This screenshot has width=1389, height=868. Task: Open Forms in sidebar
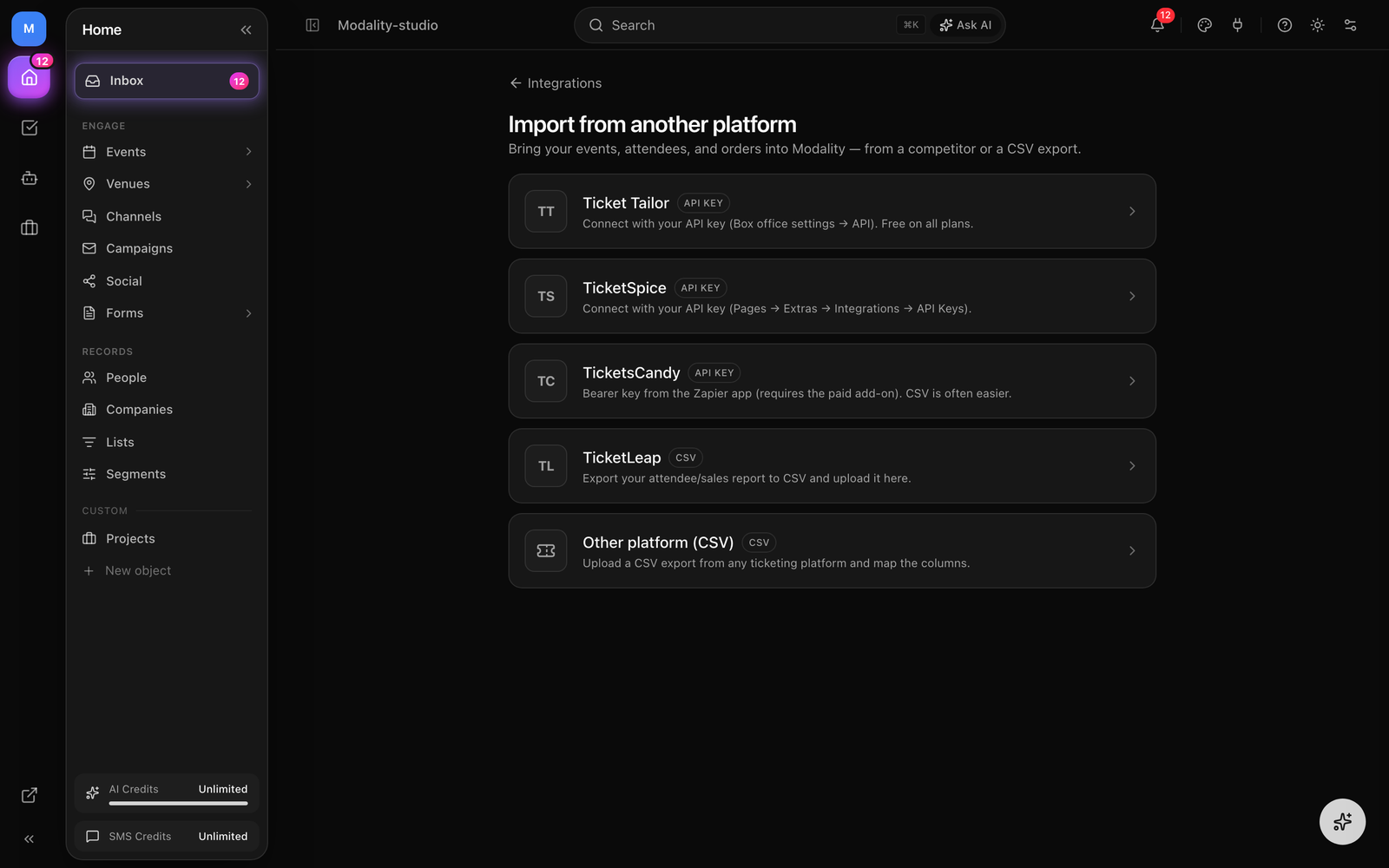point(167,313)
